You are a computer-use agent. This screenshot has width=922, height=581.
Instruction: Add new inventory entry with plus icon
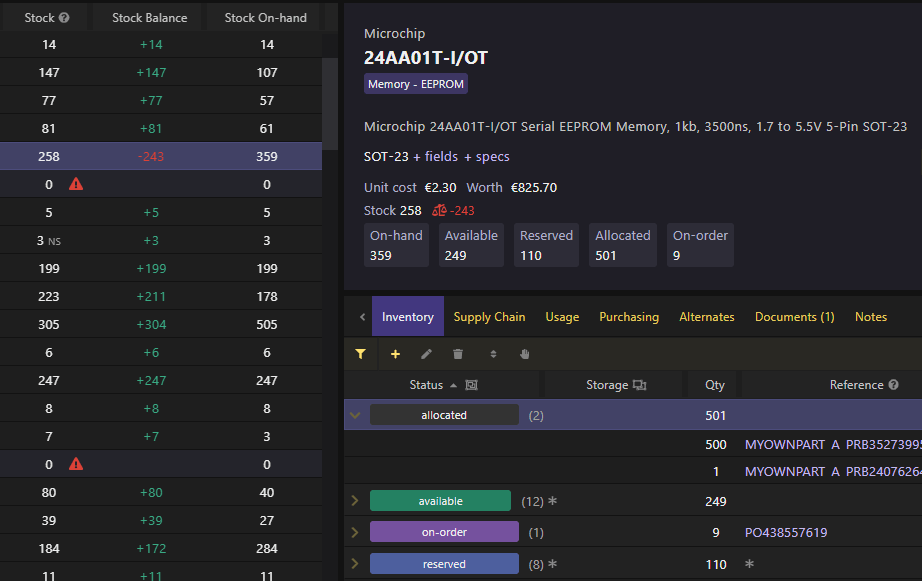coord(395,354)
